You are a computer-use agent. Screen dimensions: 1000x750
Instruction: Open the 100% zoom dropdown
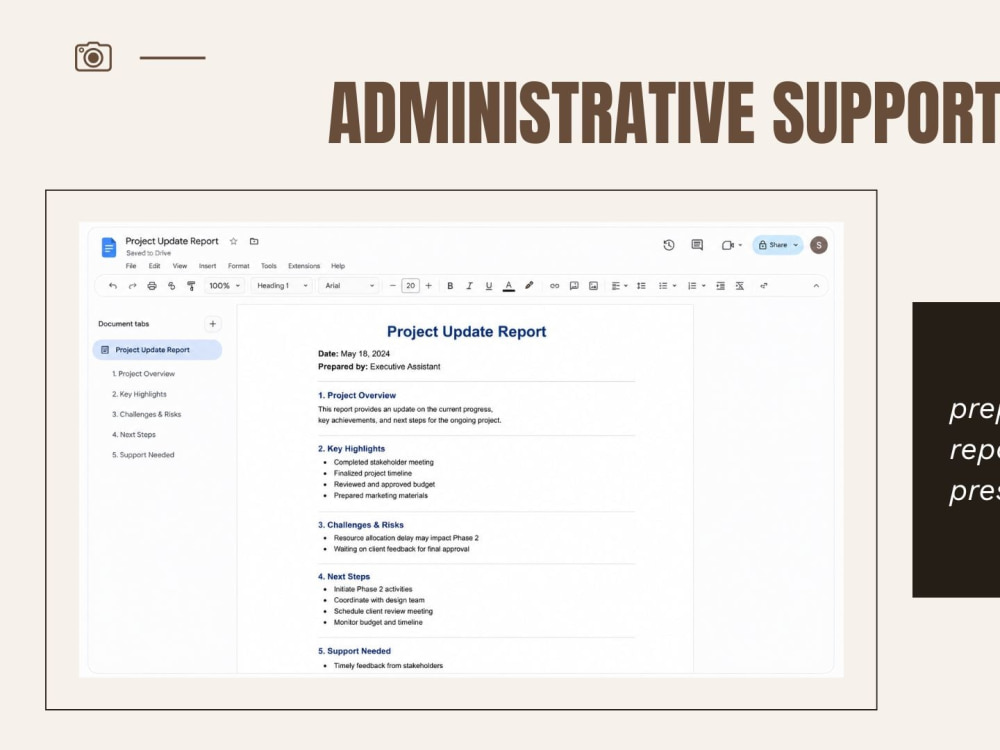pyautogui.click(x=224, y=286)
